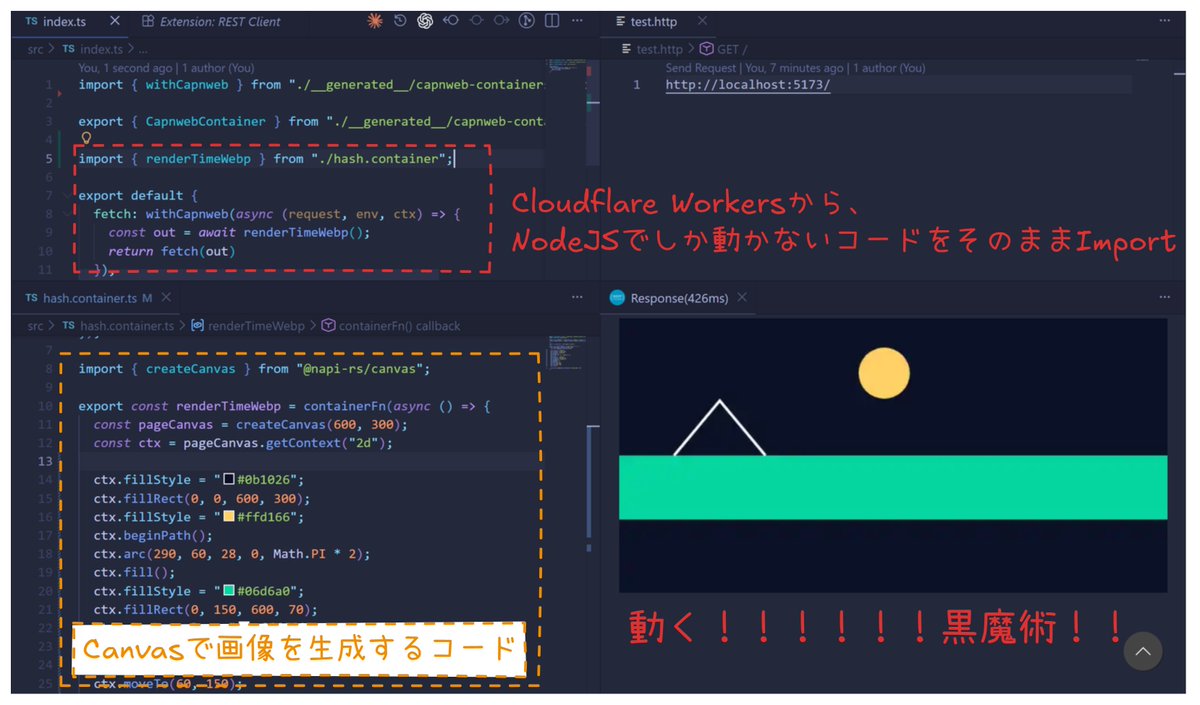Close the index.ts tab
The height and width of the screenshot is (705, 1200).
click(113, 21)
